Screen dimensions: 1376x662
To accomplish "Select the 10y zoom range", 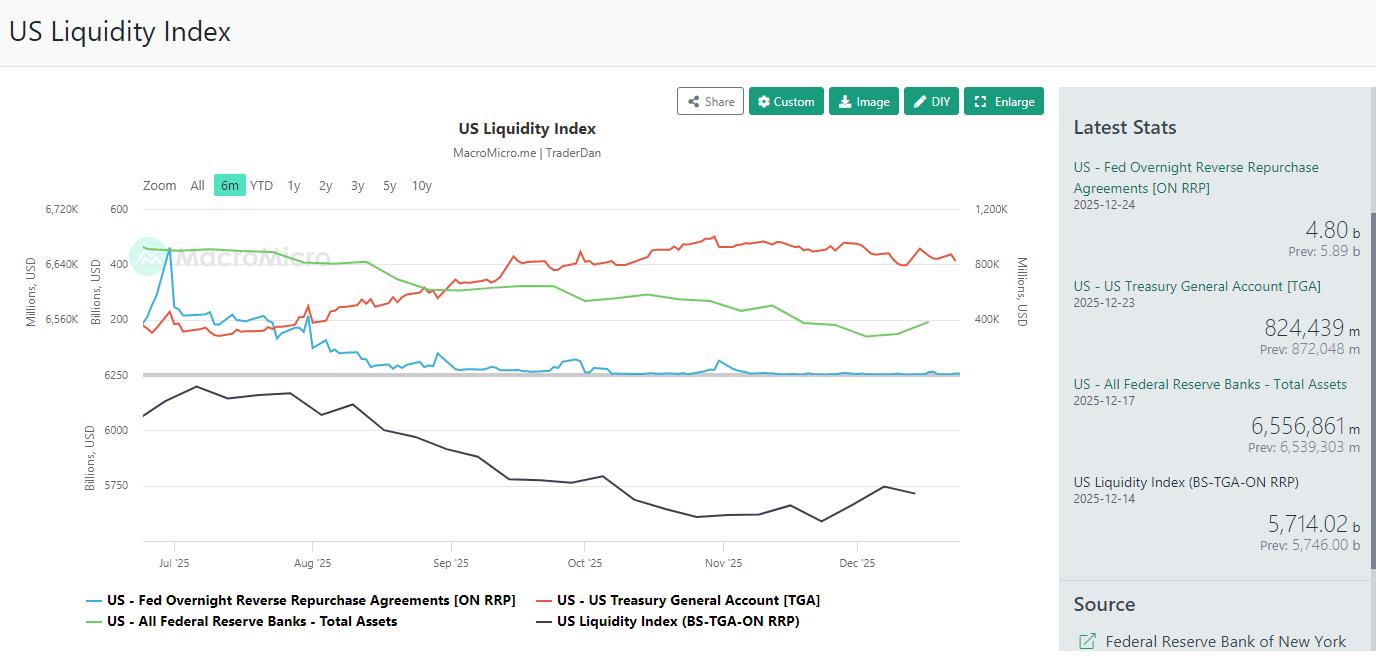I will tap(421, 185).
